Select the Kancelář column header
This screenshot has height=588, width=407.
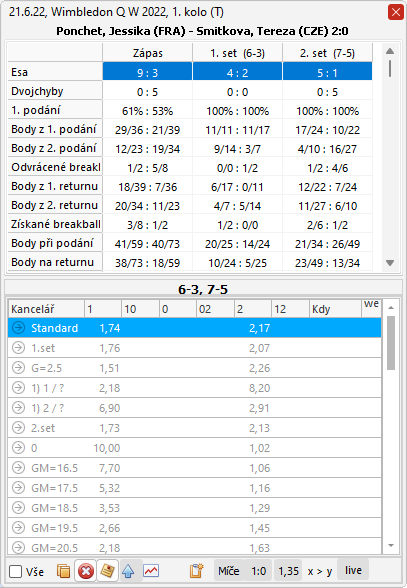pos(46,309)
